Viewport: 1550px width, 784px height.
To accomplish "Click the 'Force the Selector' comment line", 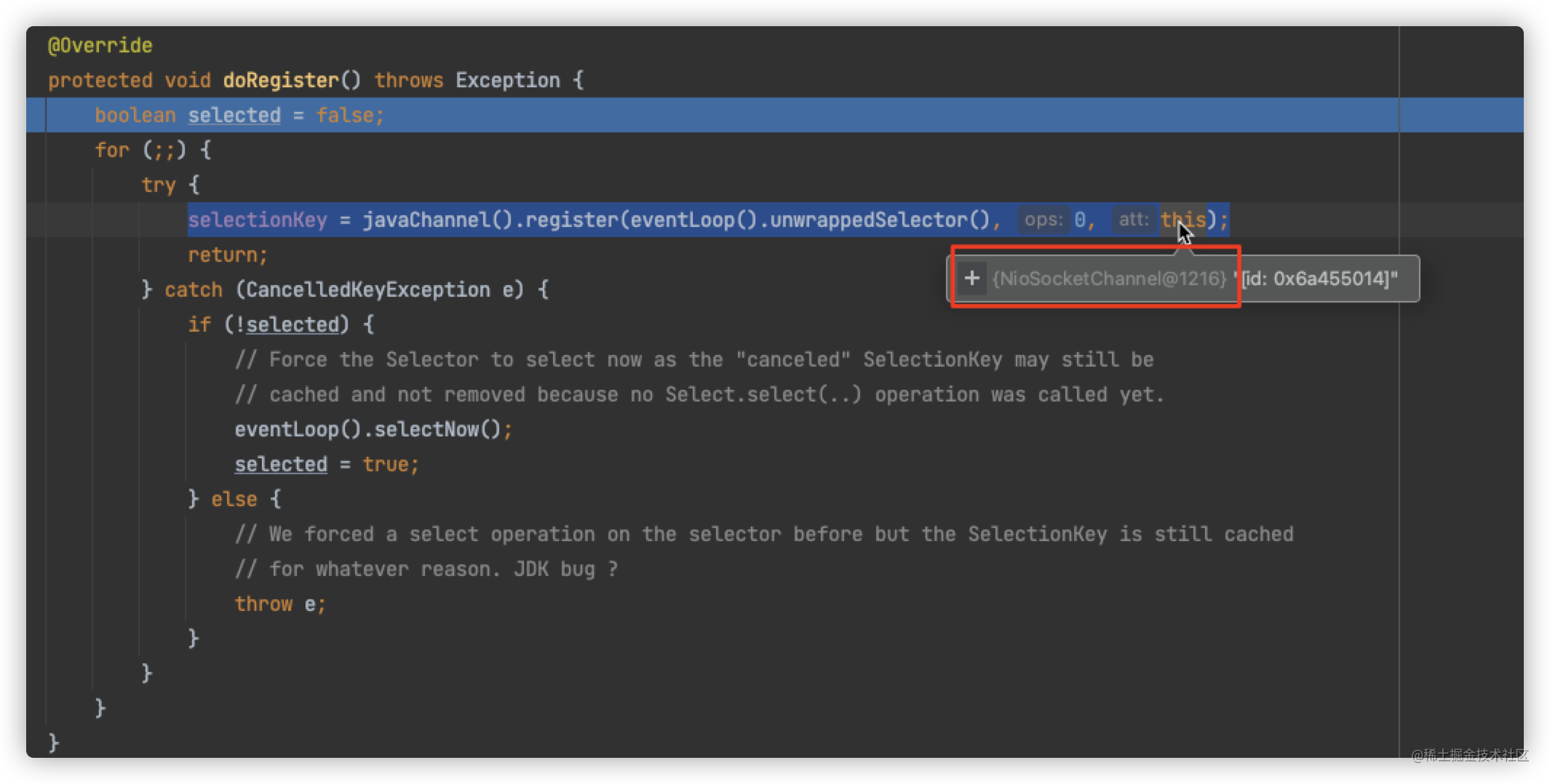I will point(694,359).
